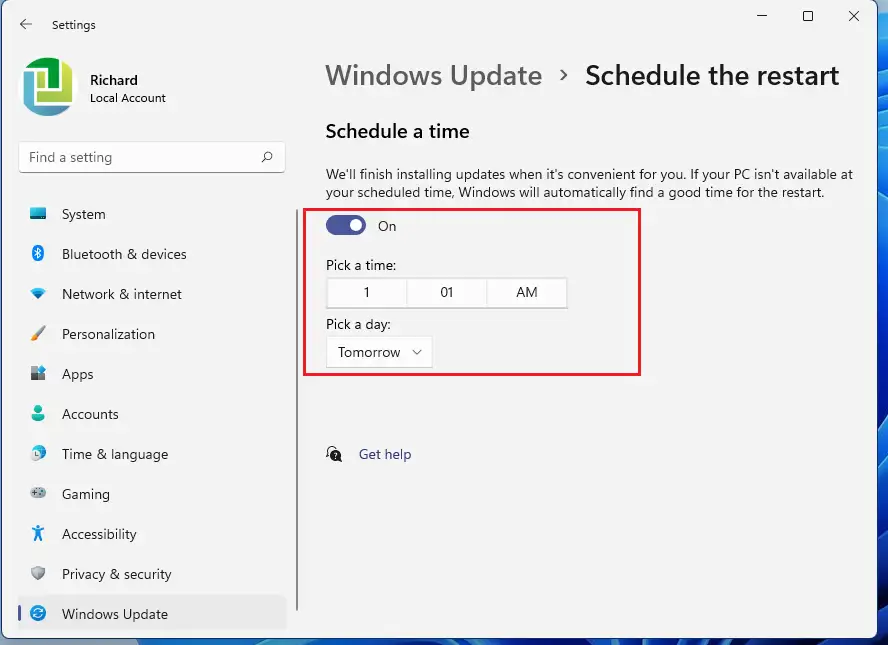This screenshot has width=888, height=645.
Task: Click the Bluetooth icon in sidebar
Action: coord(38,253)
